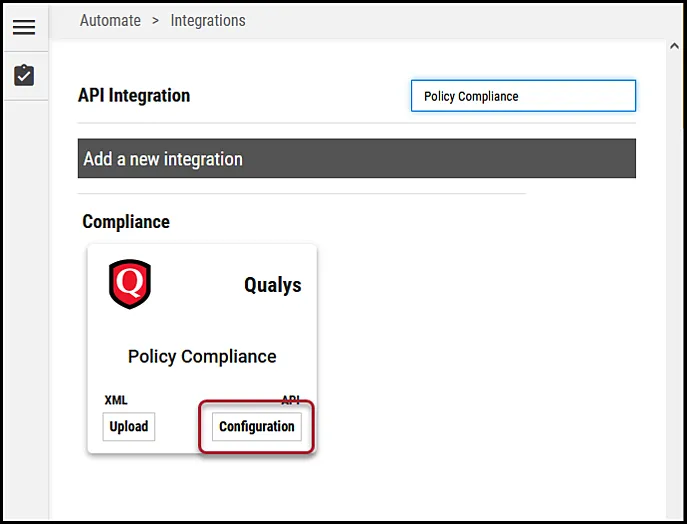Select the Qualys card title
The height and width of the screenshot is (524, 687).
pyautogui.click(x=273, y=285)
